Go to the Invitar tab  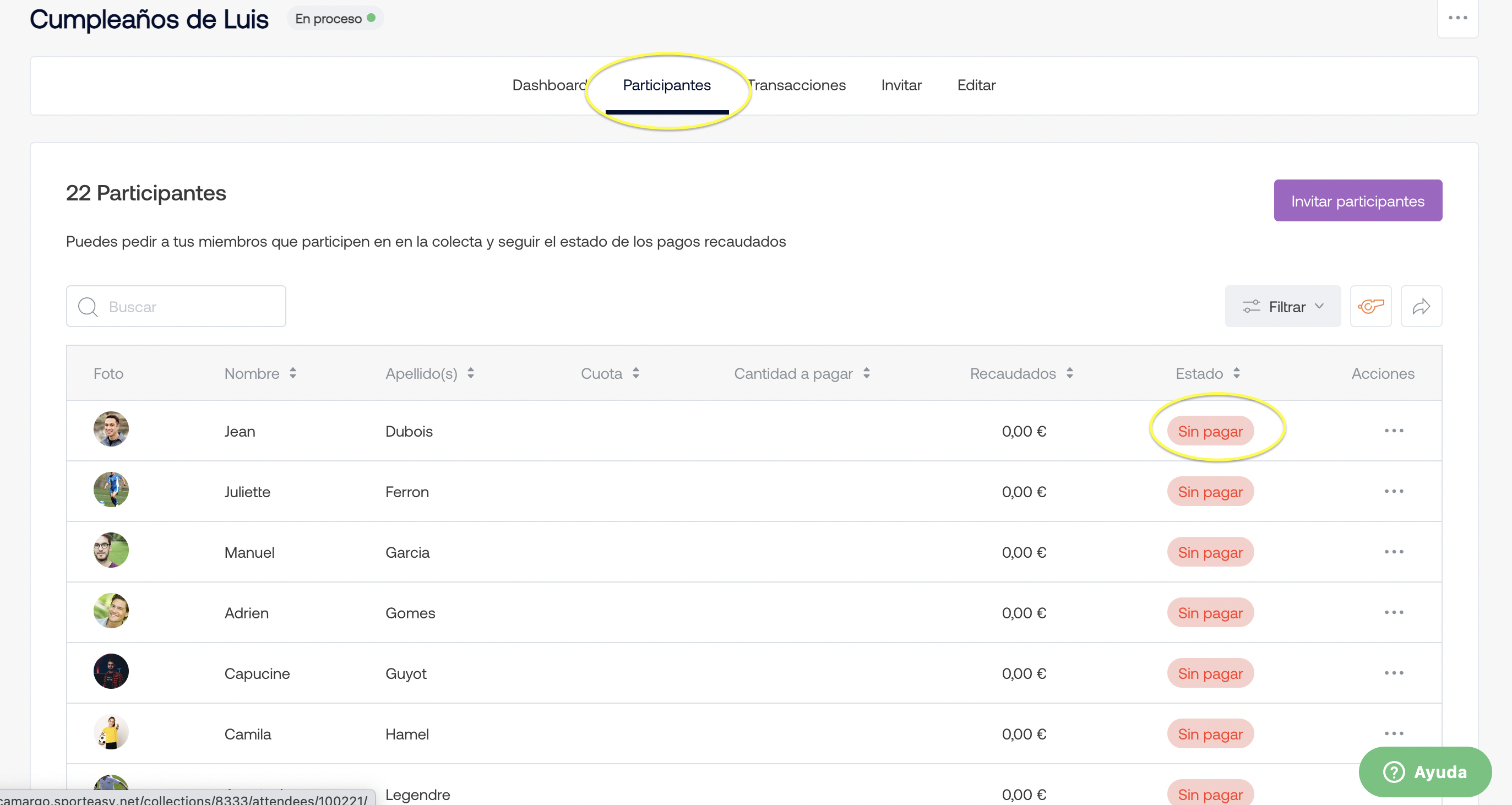coord(901,85)
